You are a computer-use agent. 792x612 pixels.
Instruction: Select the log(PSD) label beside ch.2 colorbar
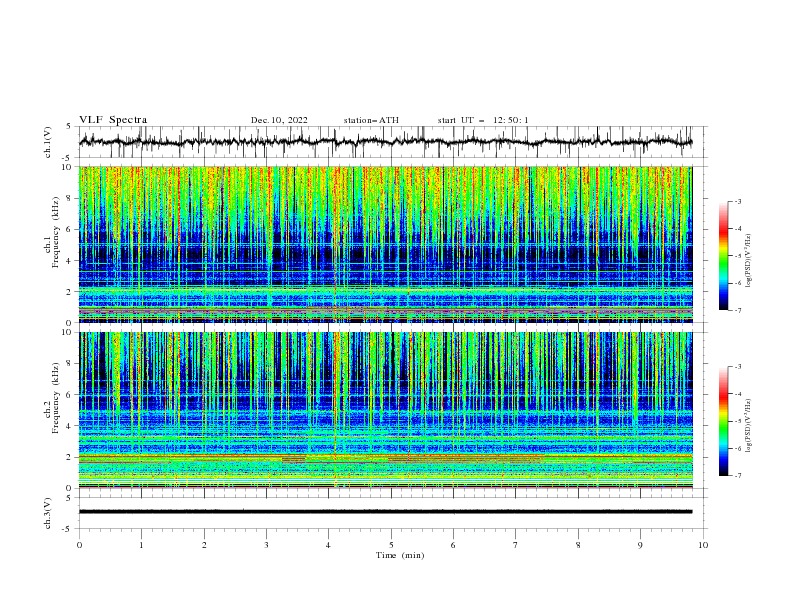748,426
